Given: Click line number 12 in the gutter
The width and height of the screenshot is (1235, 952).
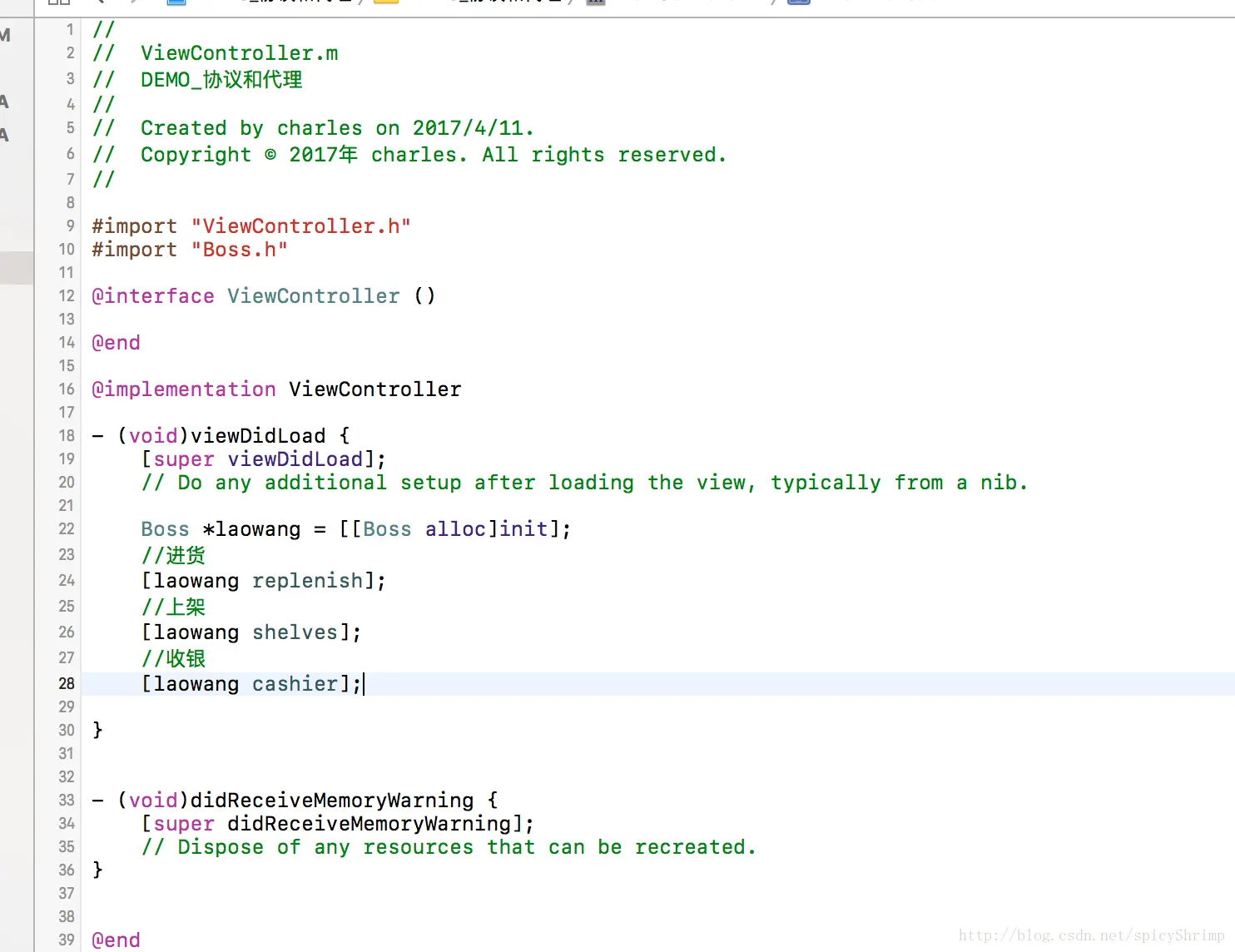Looking at the screenshot, I should (x=67, y=296).
